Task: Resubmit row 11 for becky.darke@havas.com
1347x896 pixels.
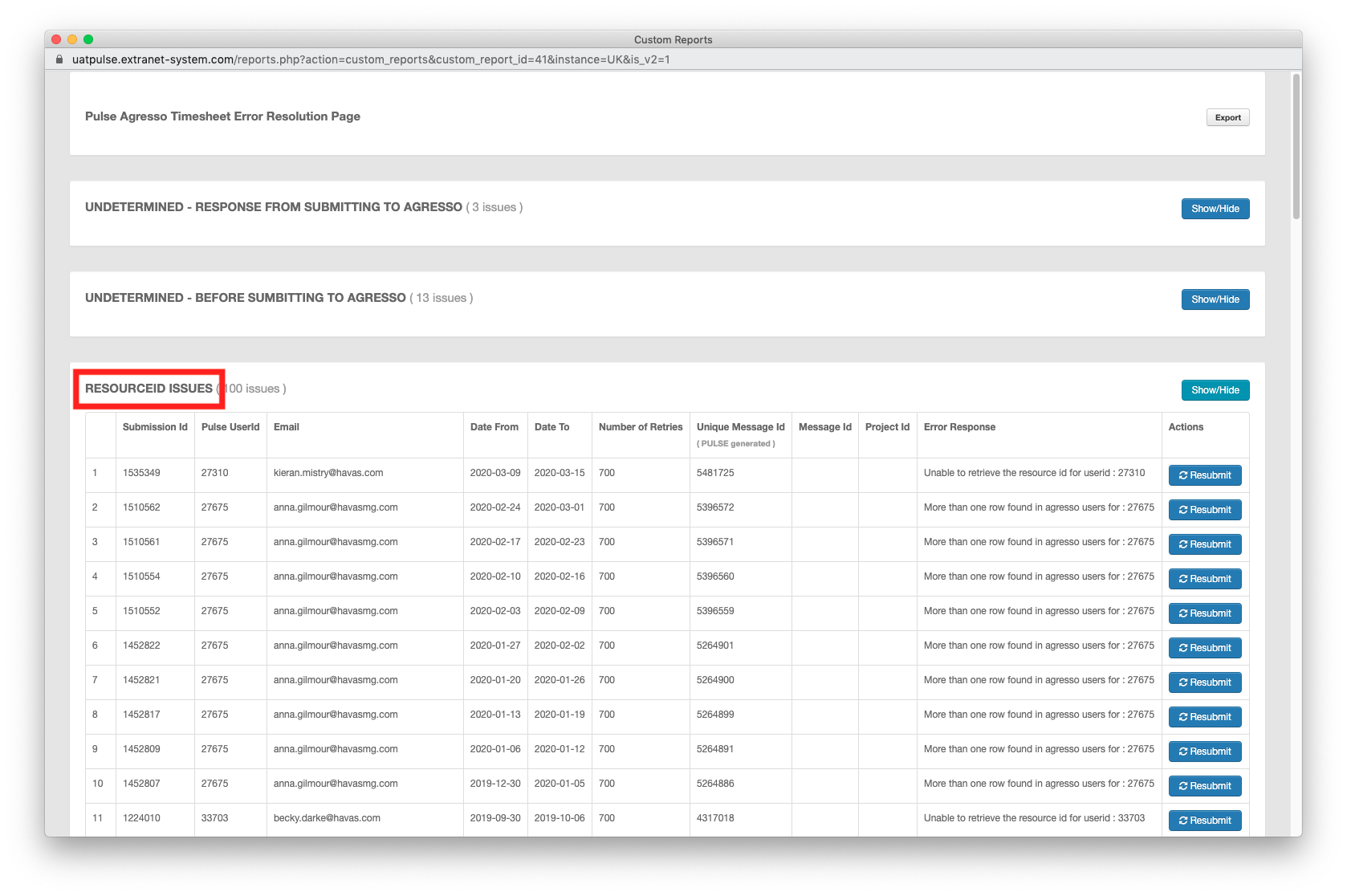Action: pyautogui.click(x=1204, y=820)
